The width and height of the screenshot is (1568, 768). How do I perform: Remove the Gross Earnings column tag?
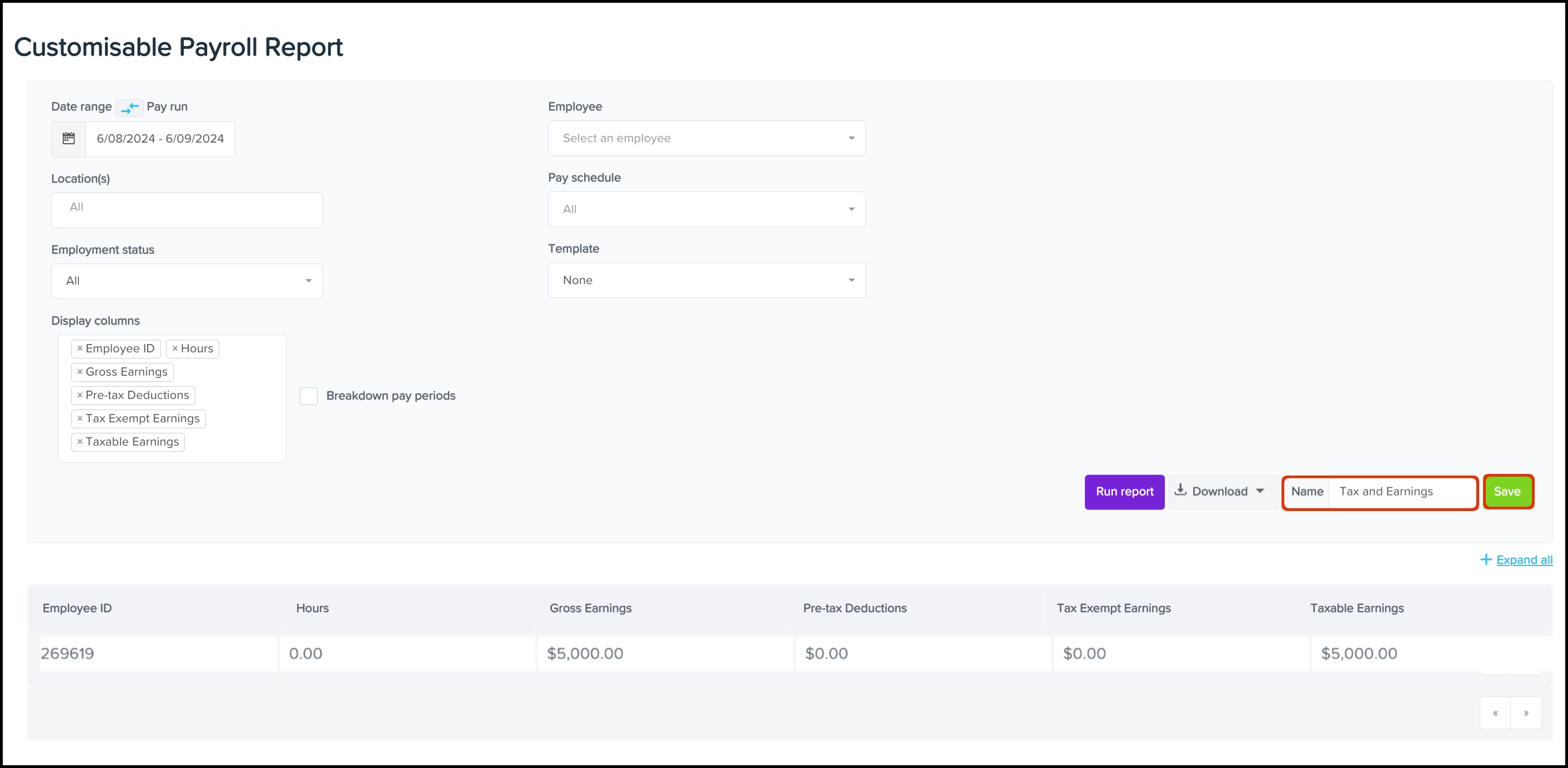[x=80, y=372]
